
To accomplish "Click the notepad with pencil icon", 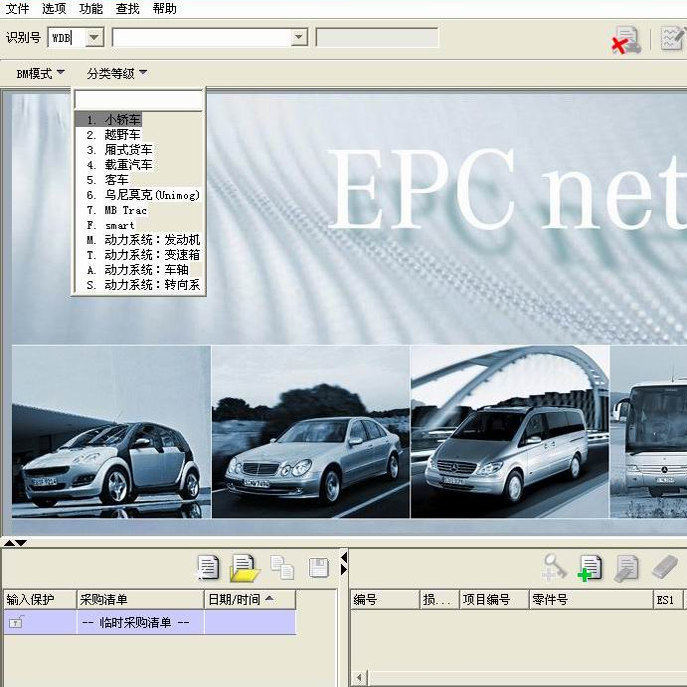I will tap(673, 39).
